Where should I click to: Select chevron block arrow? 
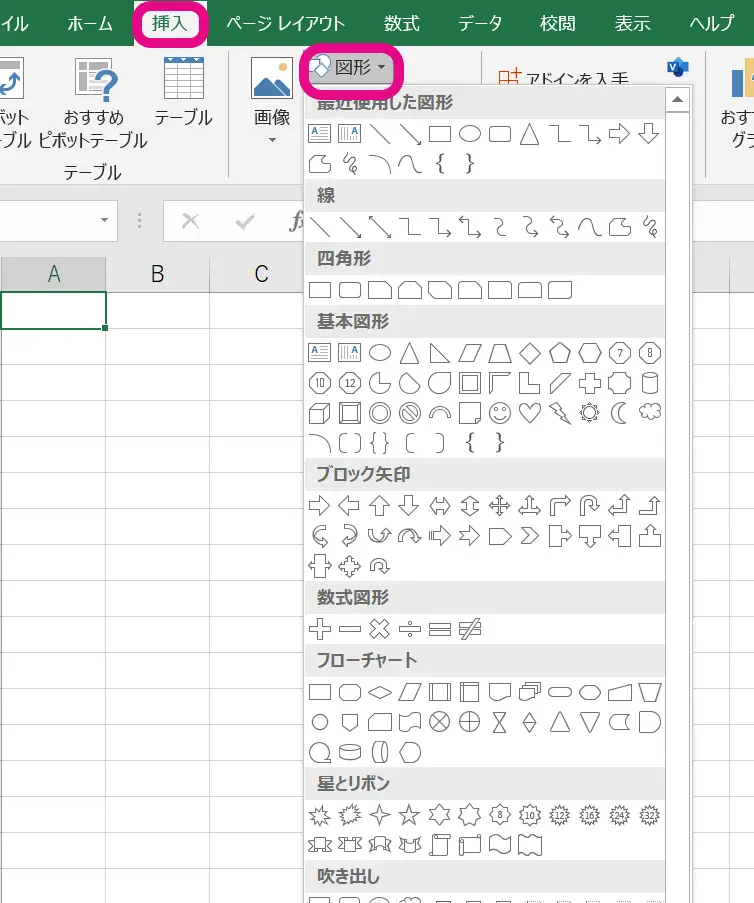tap(529, 536)
